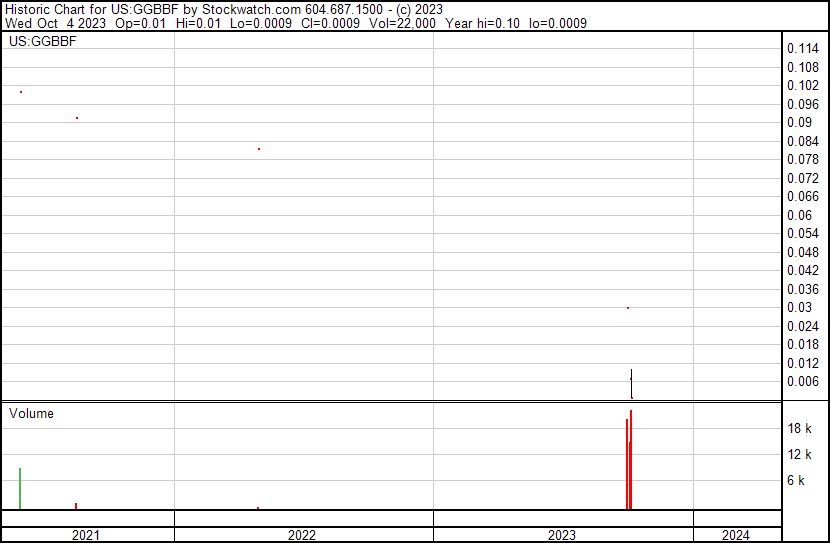Click the black price bar in late 2023

point(631,384)
